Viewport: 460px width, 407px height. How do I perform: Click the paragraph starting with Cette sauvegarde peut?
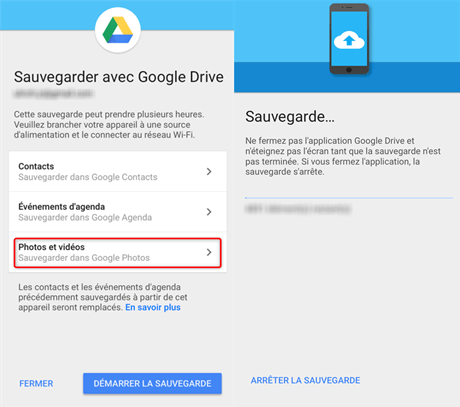109,125
